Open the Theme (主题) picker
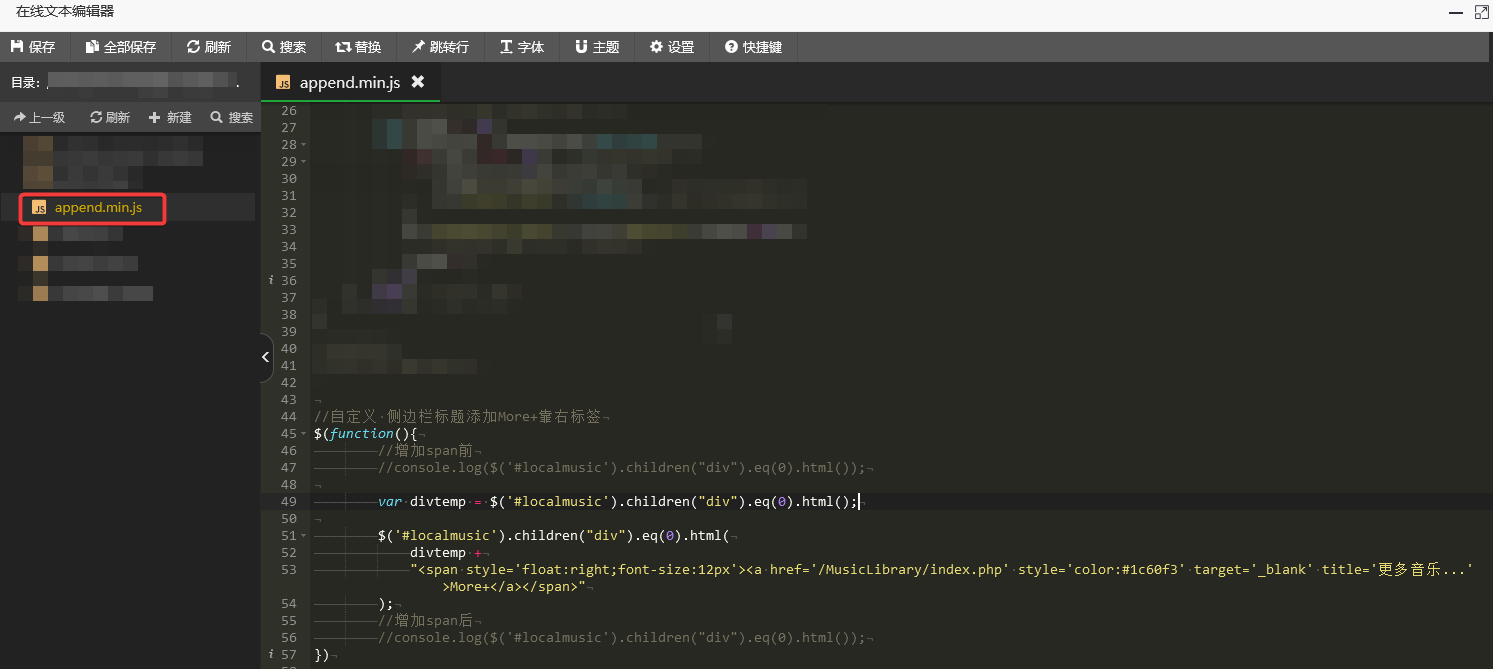Screen dimensions: 1493x669 (597, 47)
